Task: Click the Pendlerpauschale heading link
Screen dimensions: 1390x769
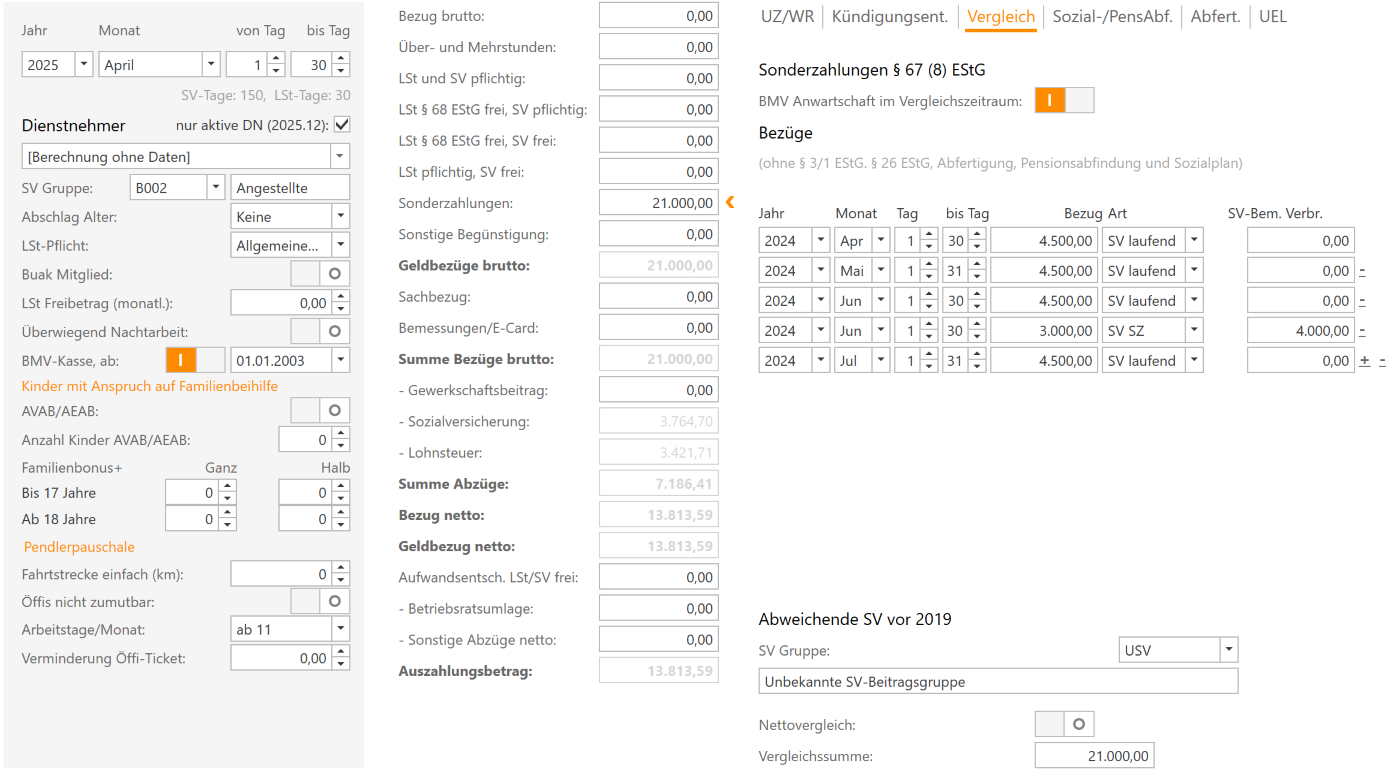Action: [79, 547]
